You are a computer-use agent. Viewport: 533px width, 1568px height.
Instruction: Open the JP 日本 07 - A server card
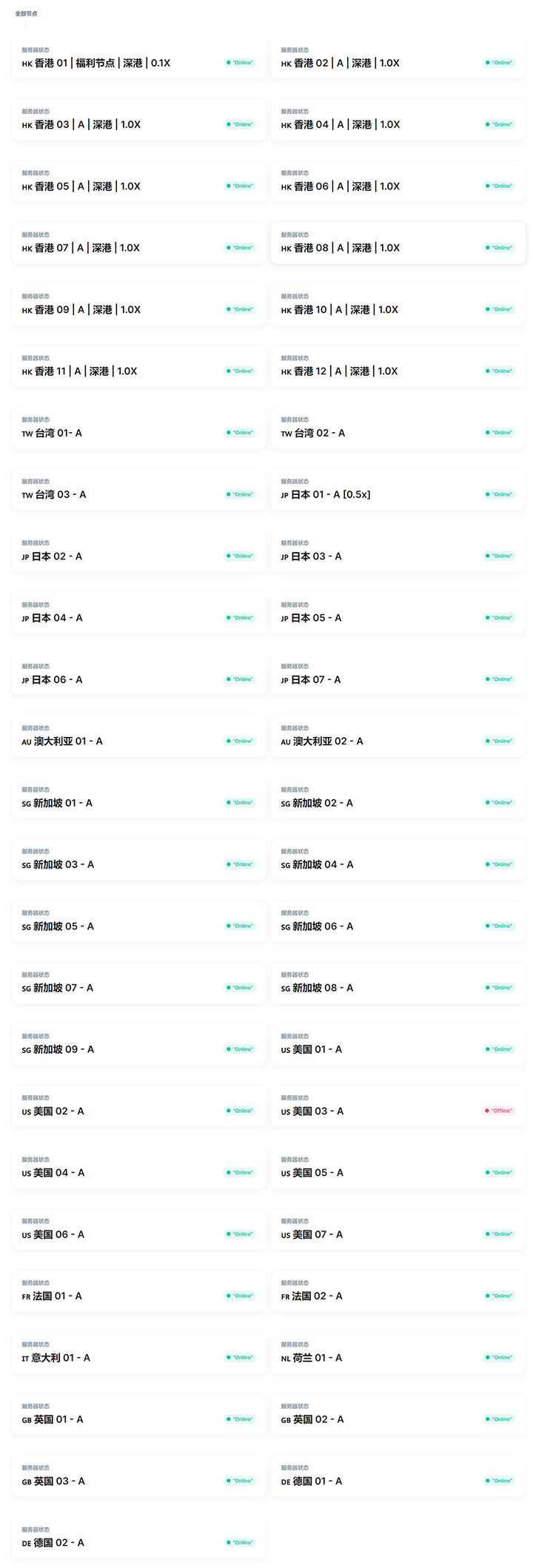click(398, 675)
